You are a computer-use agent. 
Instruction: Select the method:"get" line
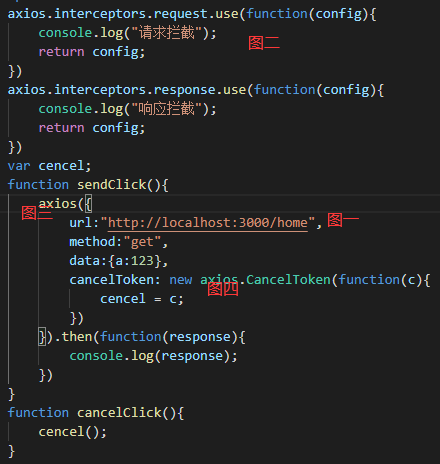[119, 242]
